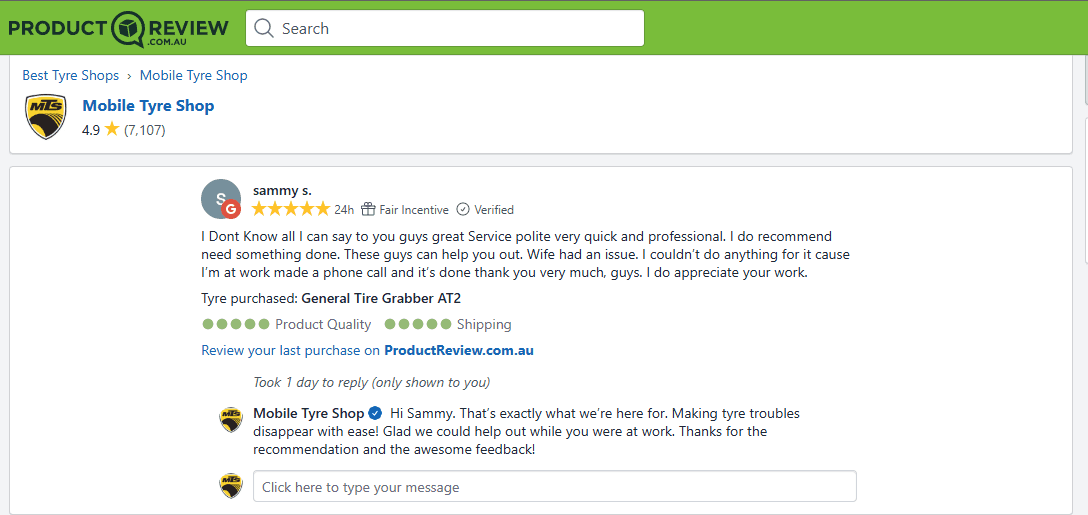This screenshot has height=515, width=1088.
Task: Click the gift Fair Incentive icon
Action: 368,210
